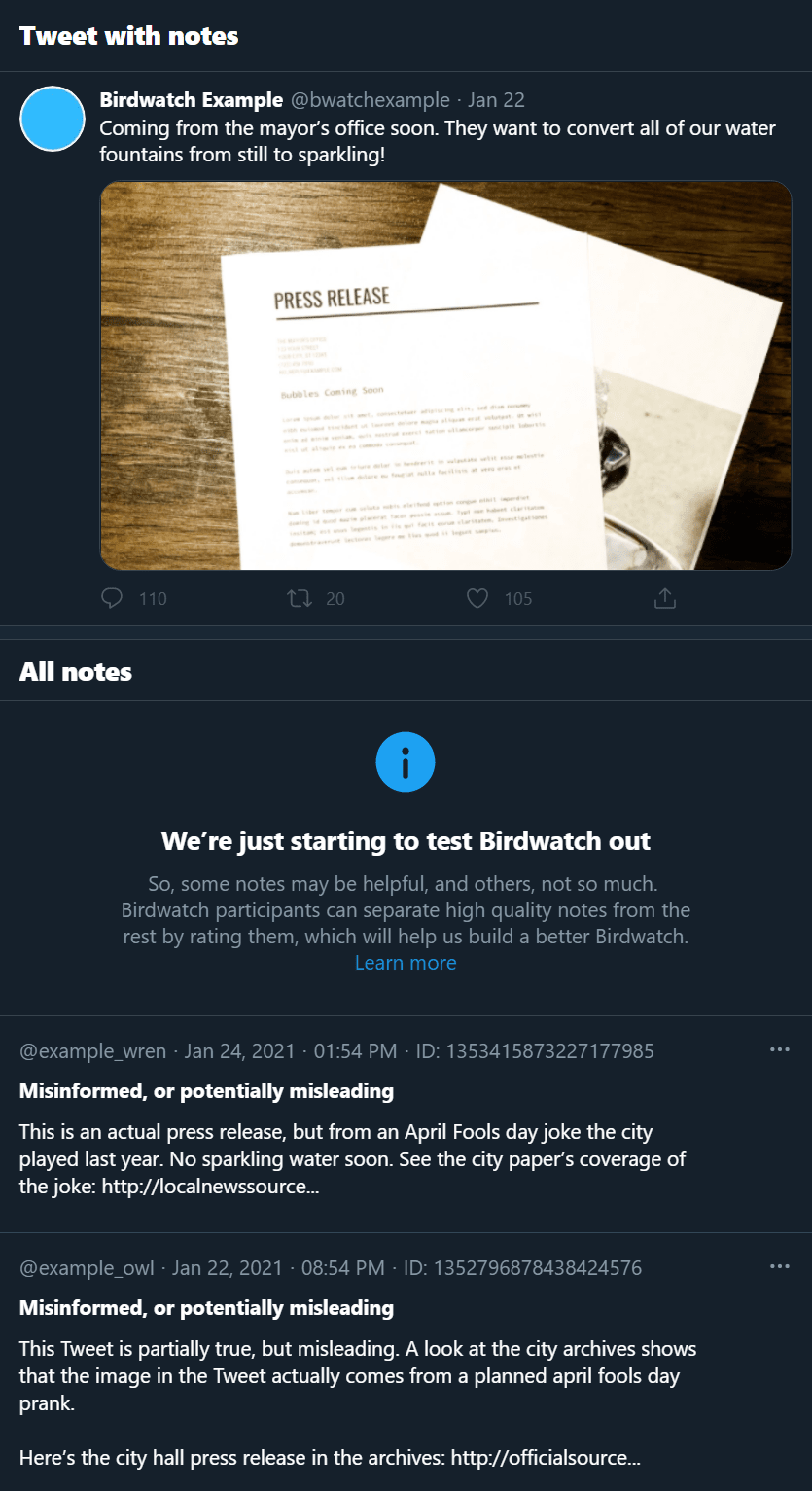
Task: Click the @example_owl note author
Action: pos(87,1267)
